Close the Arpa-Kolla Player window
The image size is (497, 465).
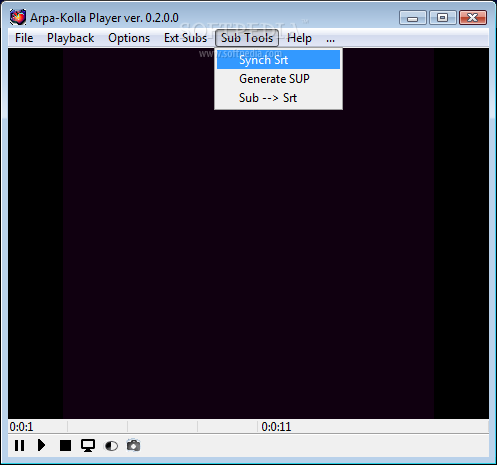click(473, 18)
